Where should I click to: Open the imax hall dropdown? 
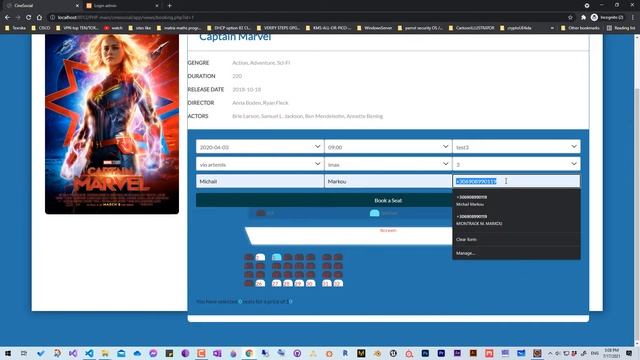click(x=388, y=164)
